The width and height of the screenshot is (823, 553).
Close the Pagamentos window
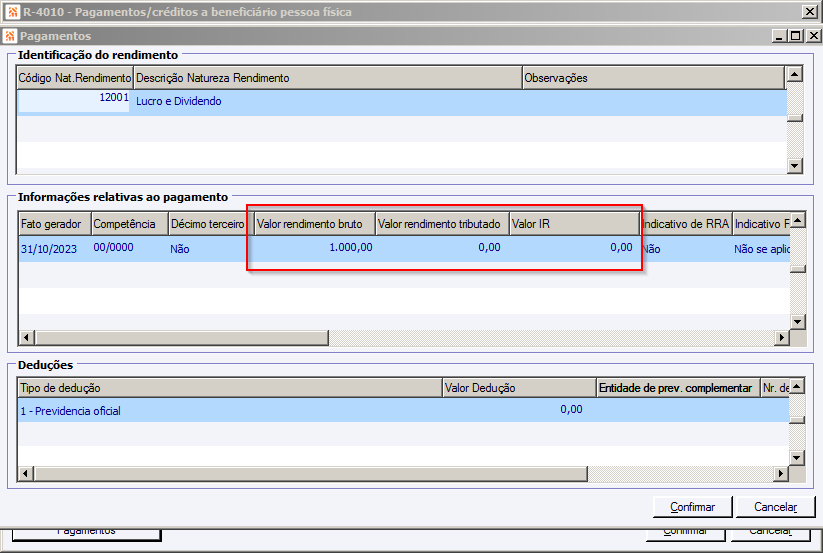coord(814,36)
